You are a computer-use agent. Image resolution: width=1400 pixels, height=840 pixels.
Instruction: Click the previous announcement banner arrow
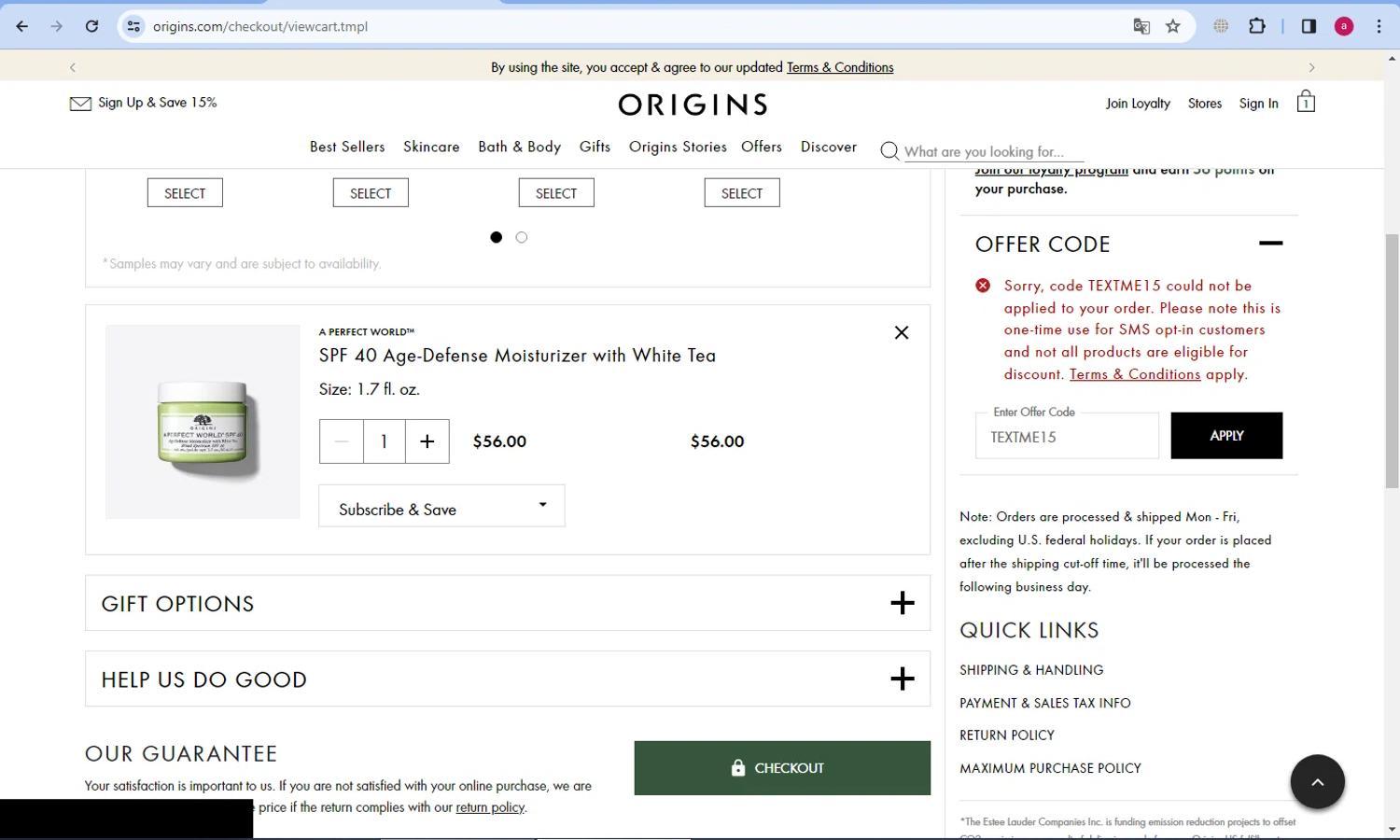point(73,67)
